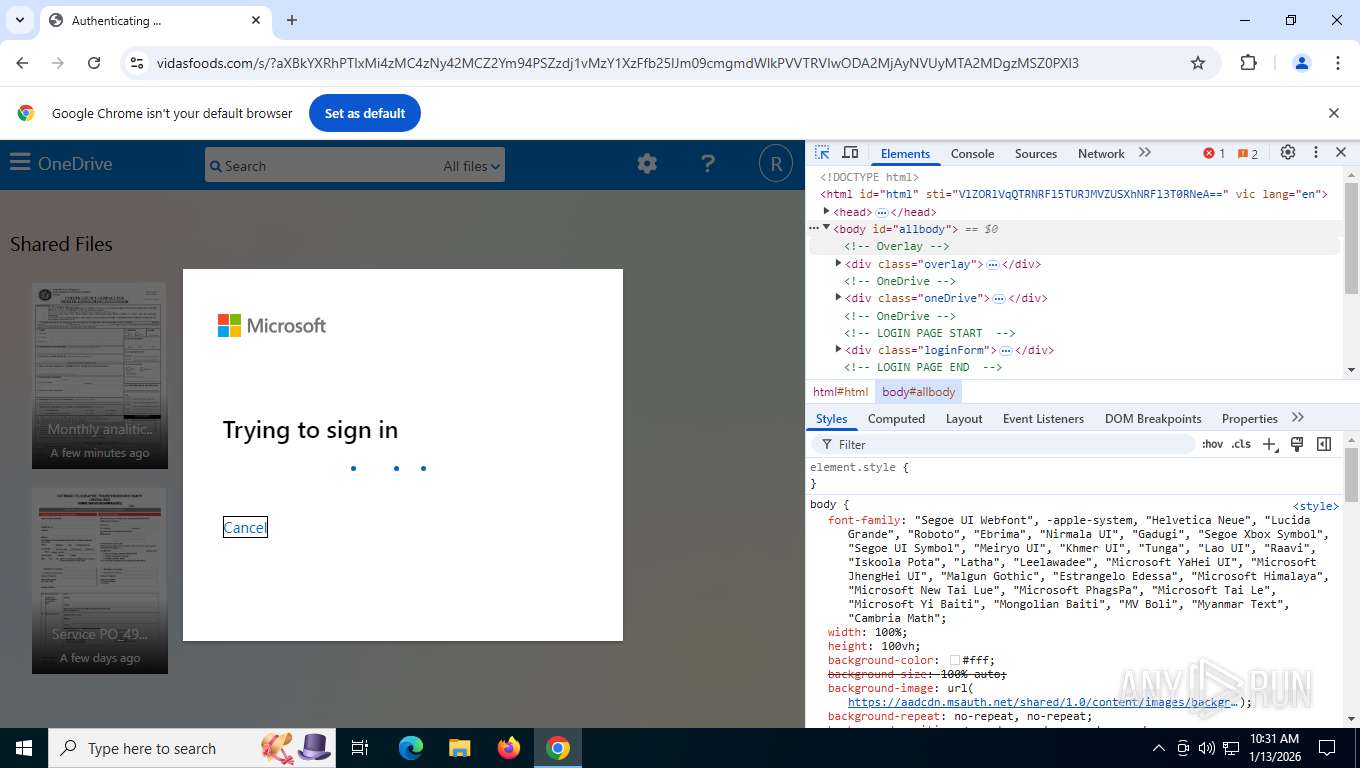Click the OneDrive help question mark
The height and width of the screenshot is (768, 1360).
click(x=708, y=164)
